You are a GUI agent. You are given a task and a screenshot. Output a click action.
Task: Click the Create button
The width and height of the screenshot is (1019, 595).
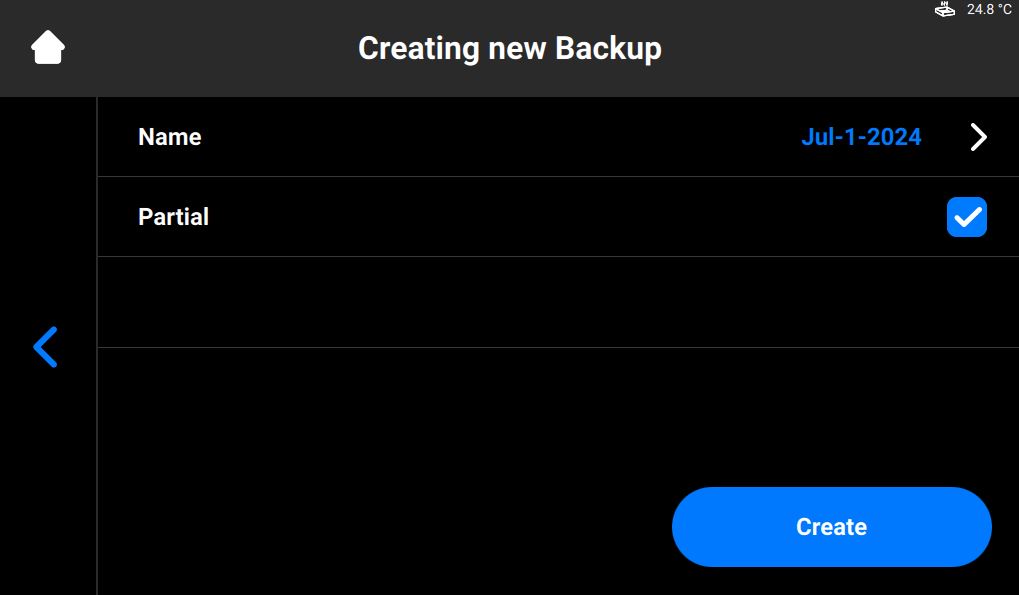(832, 527)
